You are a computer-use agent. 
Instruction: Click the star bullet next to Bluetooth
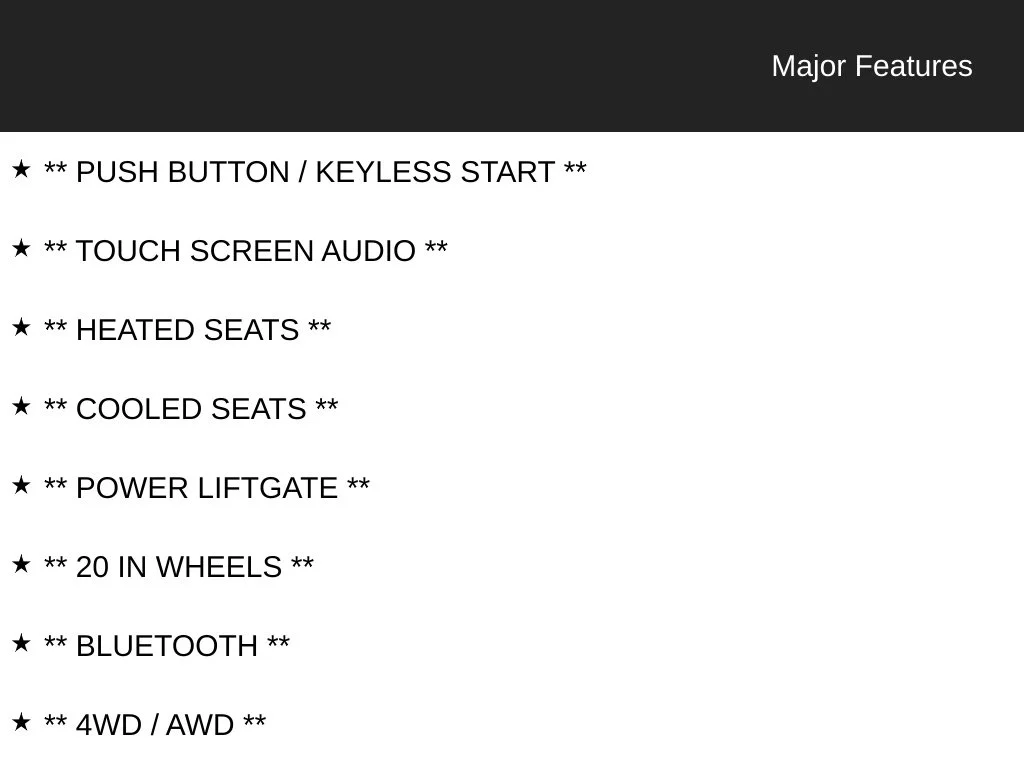(21, 643)
